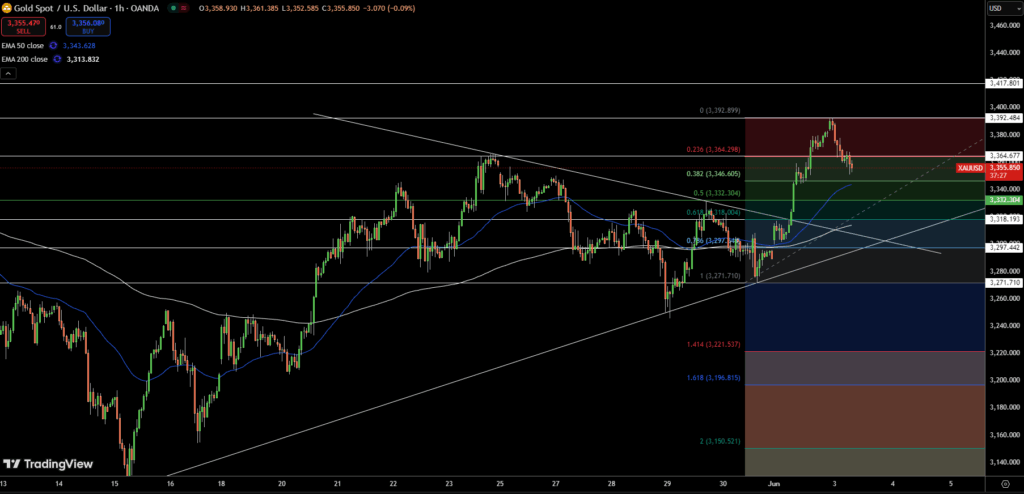Click the EMA 200 settings icon
Viewport: 1024px width, 494px height.
pos(56,59)
